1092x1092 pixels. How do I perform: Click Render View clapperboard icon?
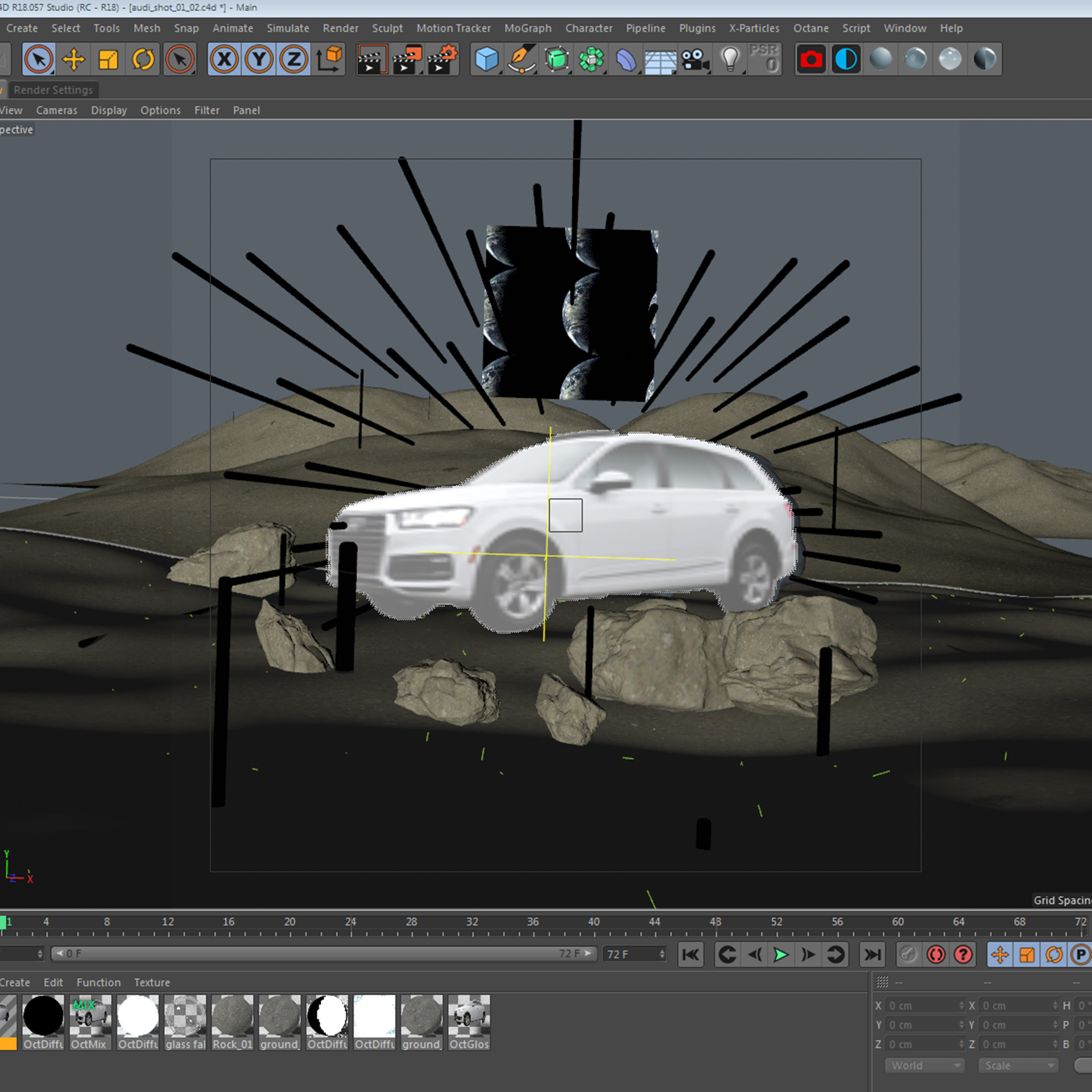(x=372, y=59)
